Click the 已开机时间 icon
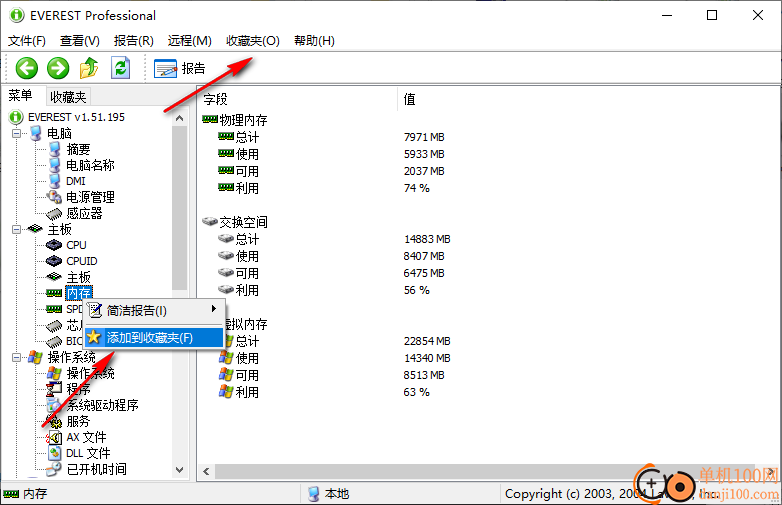782x505 pixels. 54,469
